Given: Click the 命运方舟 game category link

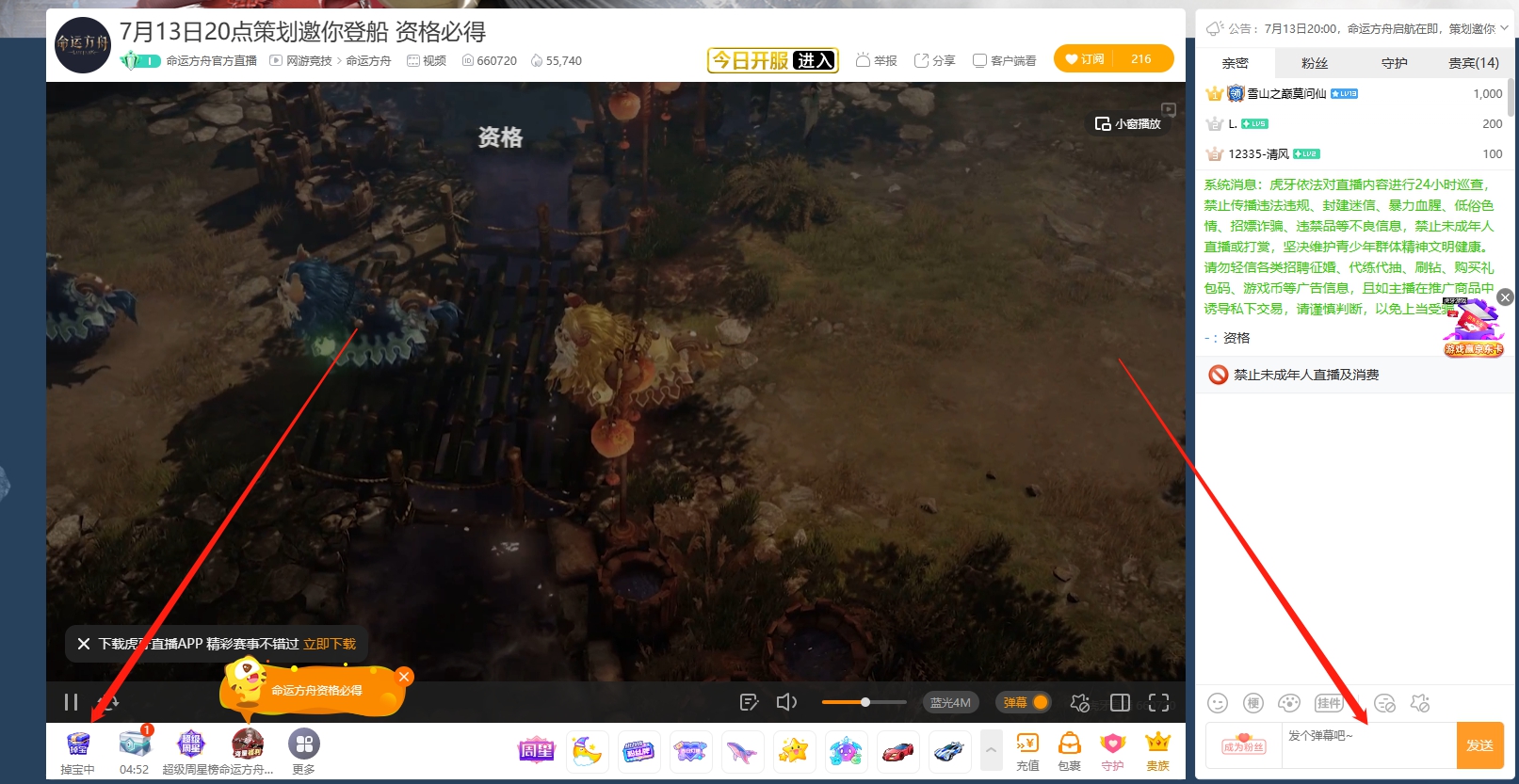Looking at the screenshot, I should click(368, 60).
